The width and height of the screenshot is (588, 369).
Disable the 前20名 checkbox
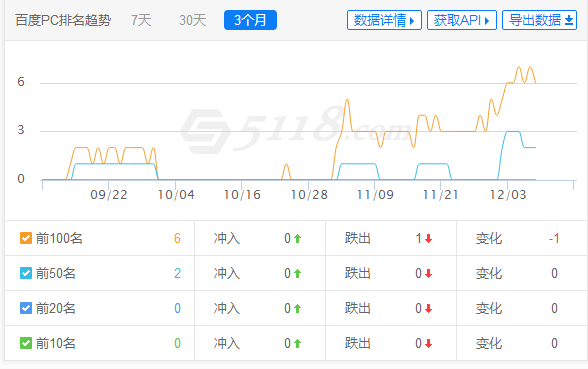26,308
